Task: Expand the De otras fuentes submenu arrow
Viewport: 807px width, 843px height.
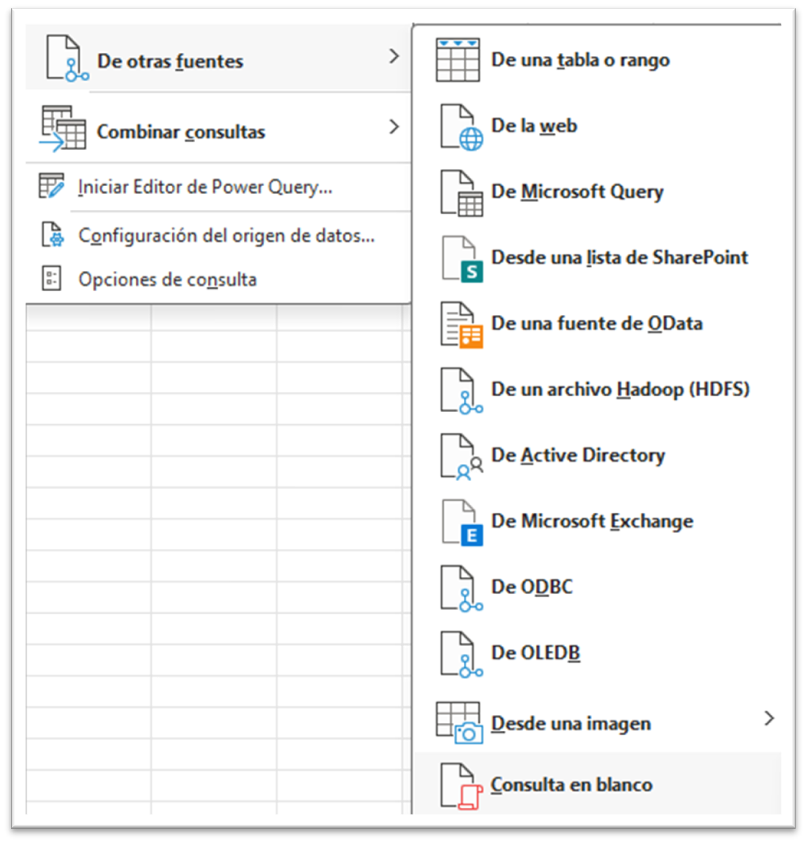Action: click(394, 56)
